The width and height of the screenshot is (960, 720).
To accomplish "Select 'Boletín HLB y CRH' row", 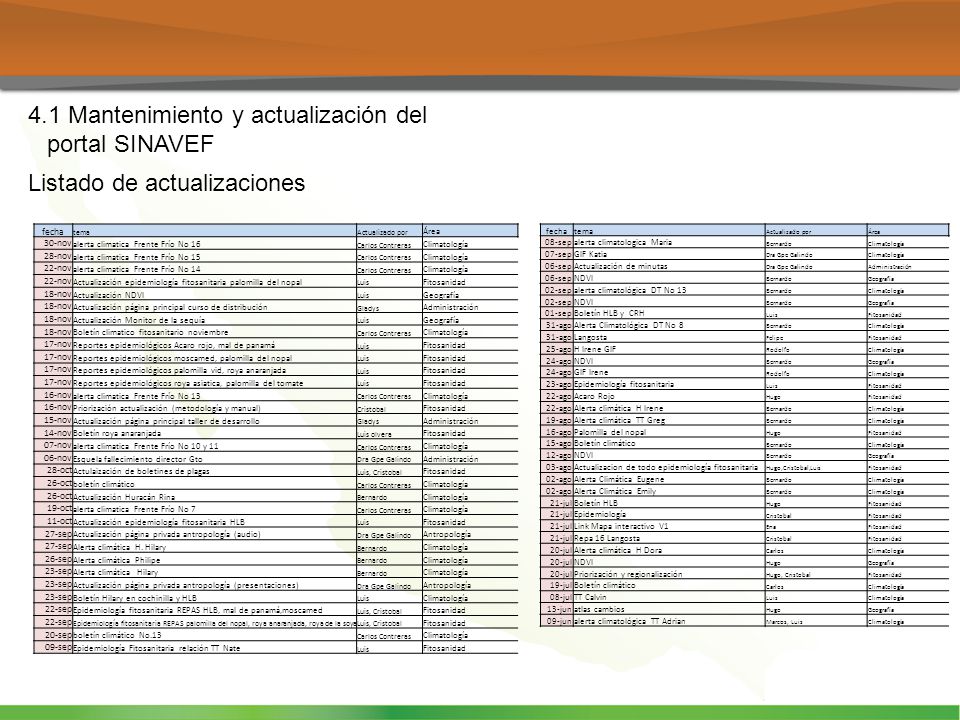I will click(x=744, y=313).
